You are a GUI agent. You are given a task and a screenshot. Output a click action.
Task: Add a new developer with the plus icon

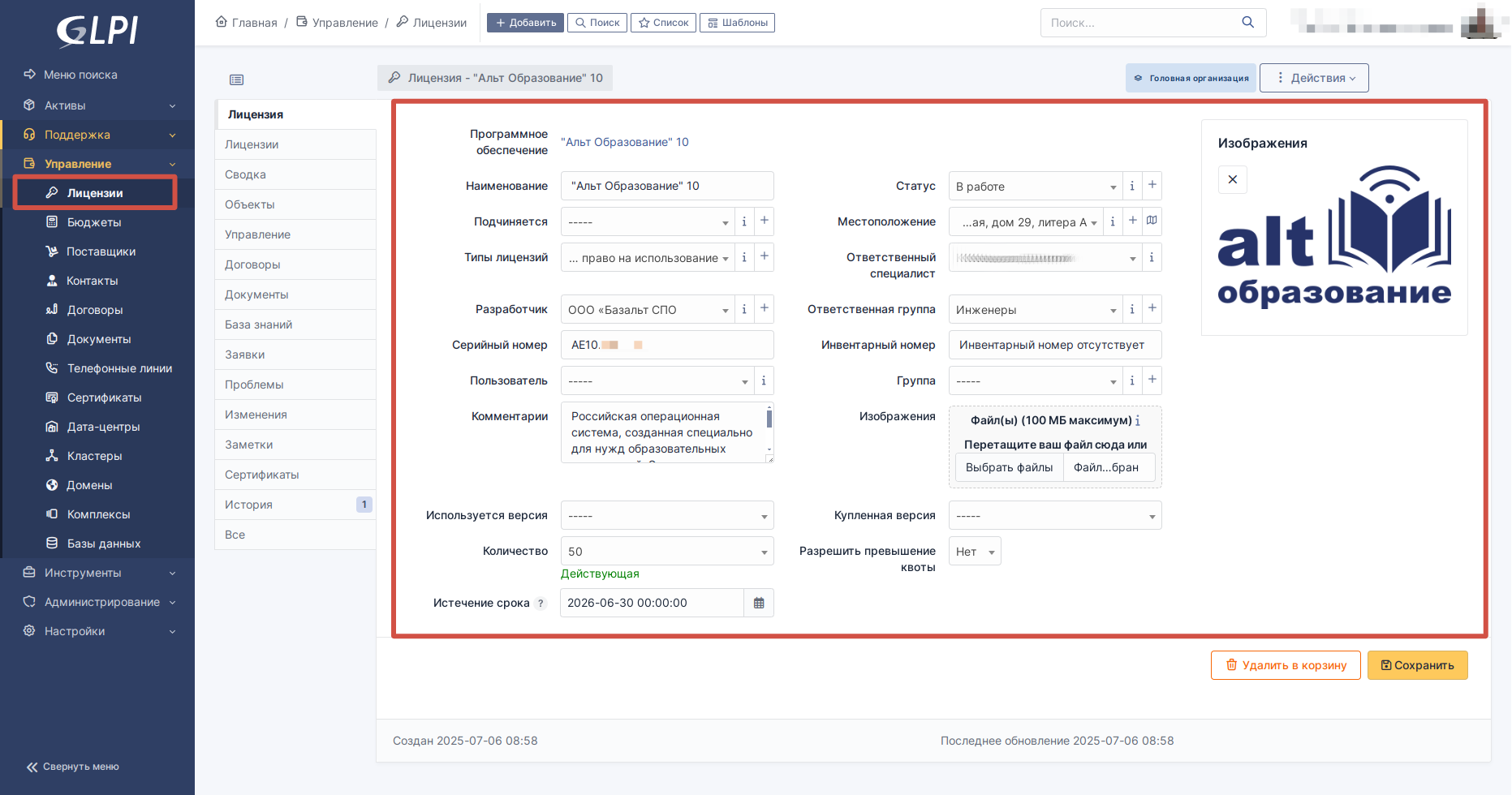click(x=764, y=309)
